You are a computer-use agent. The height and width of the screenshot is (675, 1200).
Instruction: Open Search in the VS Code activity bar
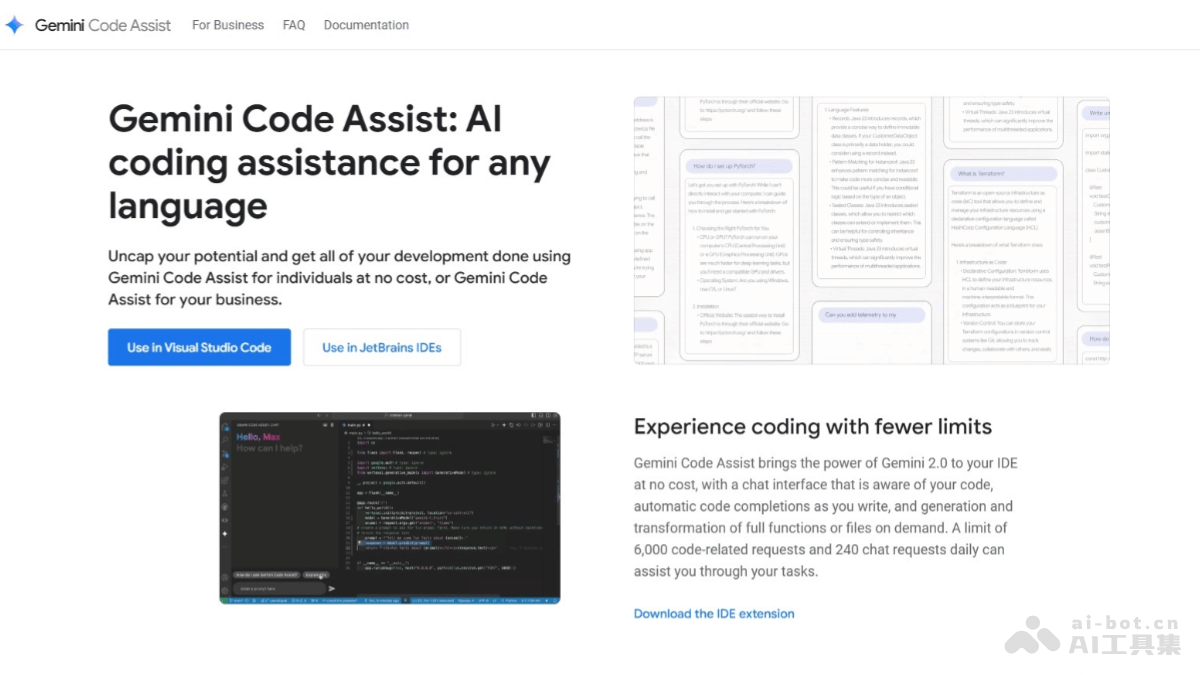(x=225, y=442)
